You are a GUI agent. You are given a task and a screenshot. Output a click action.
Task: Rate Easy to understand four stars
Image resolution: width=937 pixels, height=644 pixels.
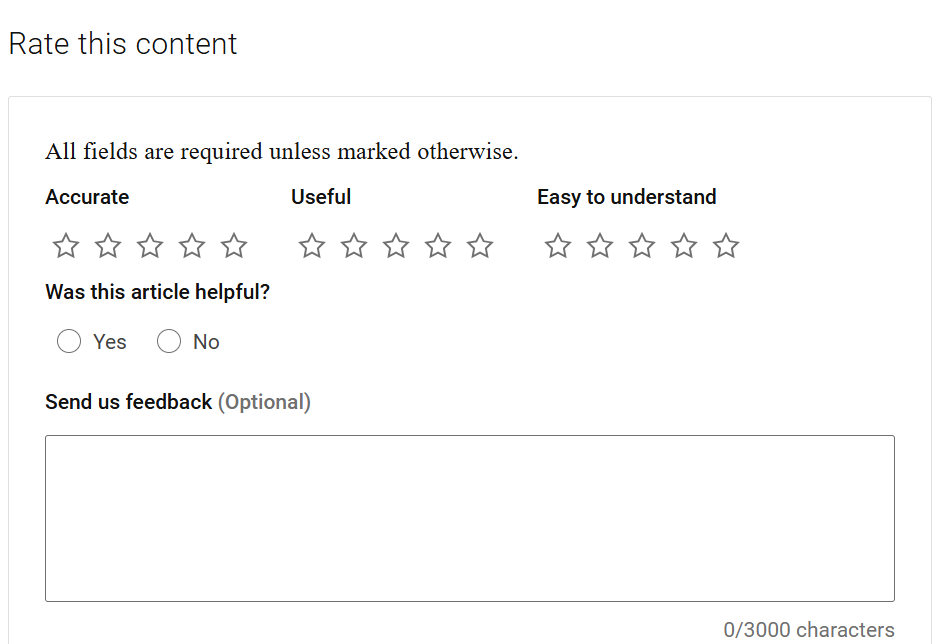coord(684,246)
